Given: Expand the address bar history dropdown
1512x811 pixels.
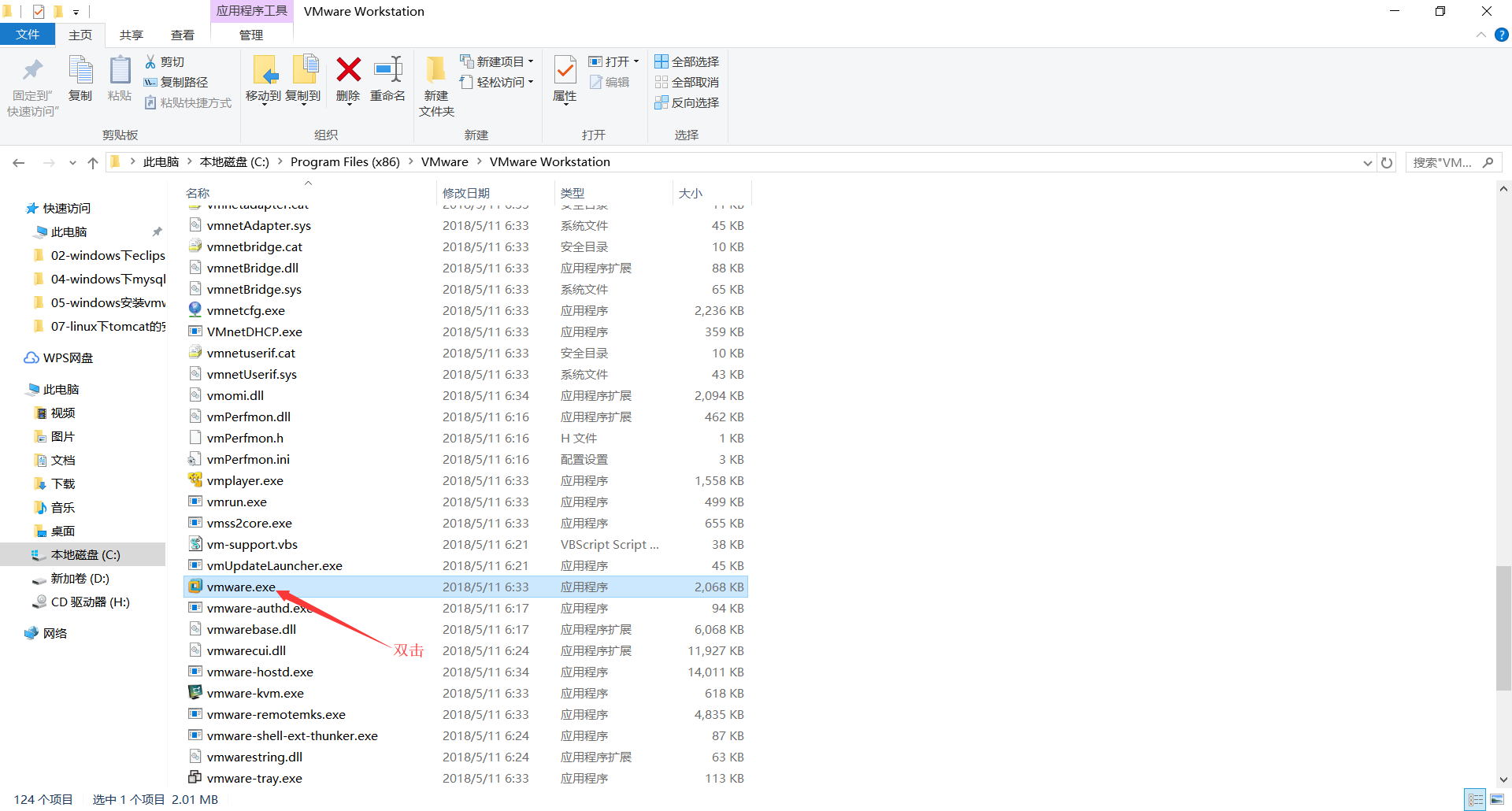Looking at the screenshot, I should [1367, 162].
